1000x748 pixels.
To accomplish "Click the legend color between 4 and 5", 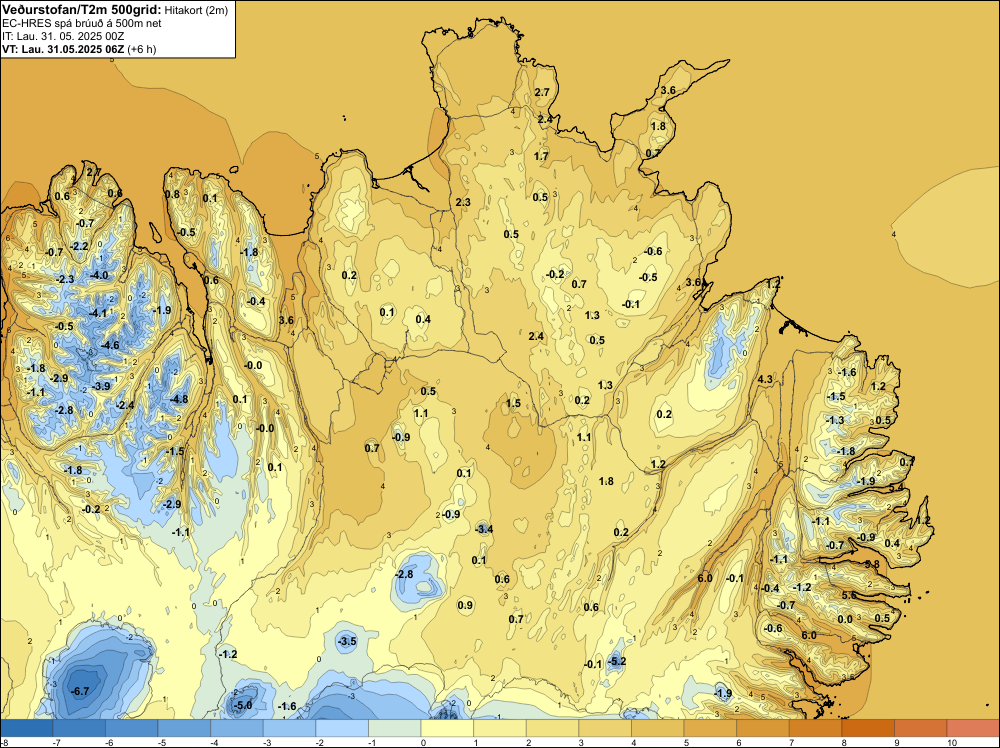I will [x=658, y=728].
